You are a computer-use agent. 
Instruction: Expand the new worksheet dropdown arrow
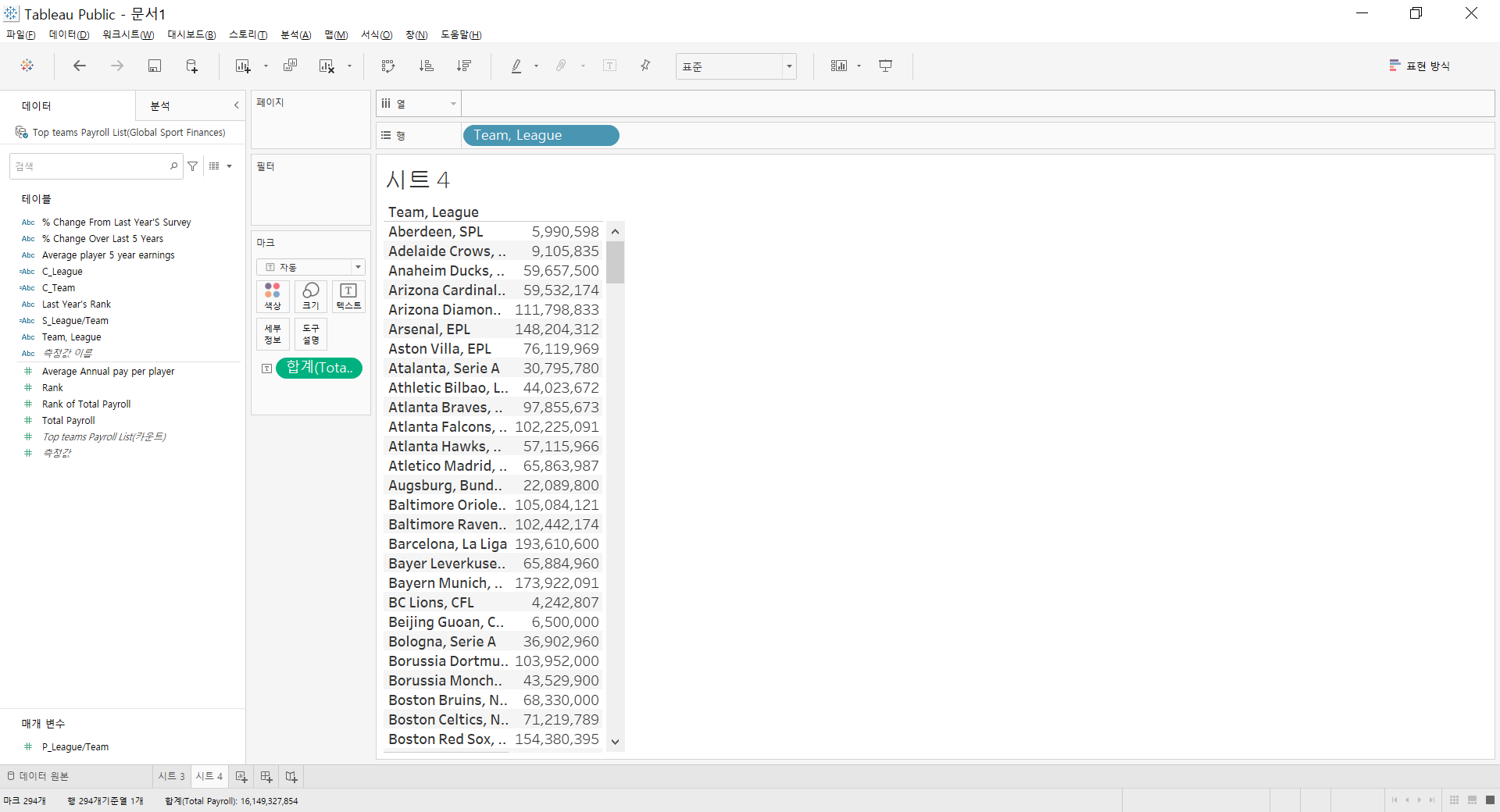click(266, 66)
